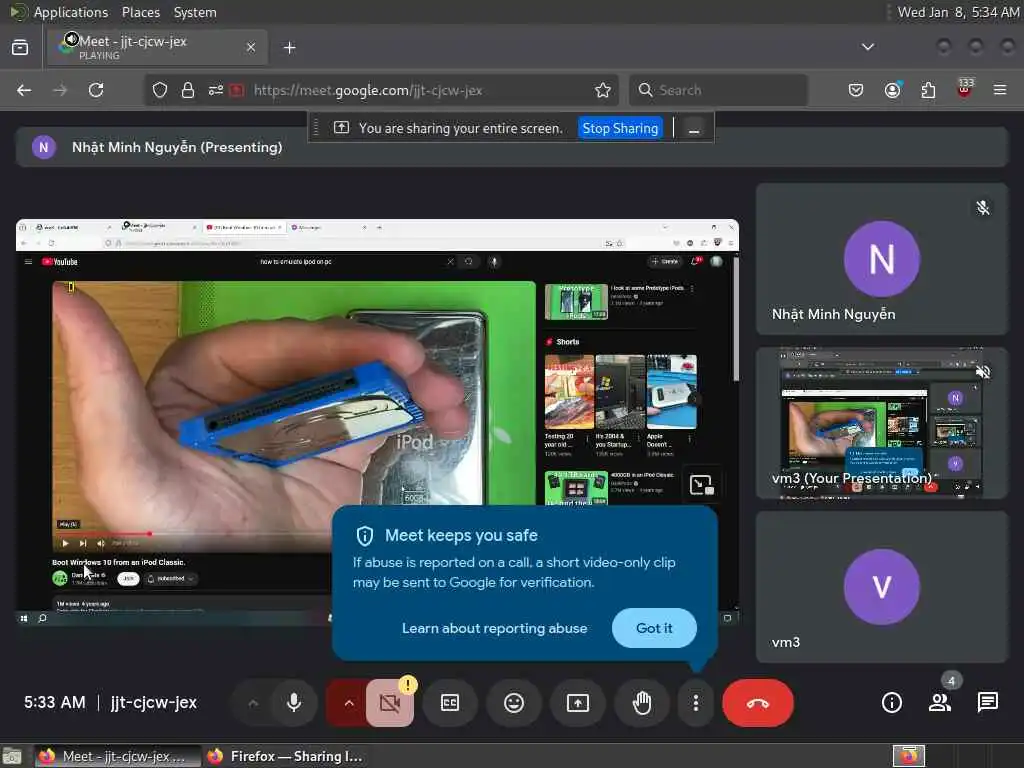Reload the Meet page

(96, 90)
